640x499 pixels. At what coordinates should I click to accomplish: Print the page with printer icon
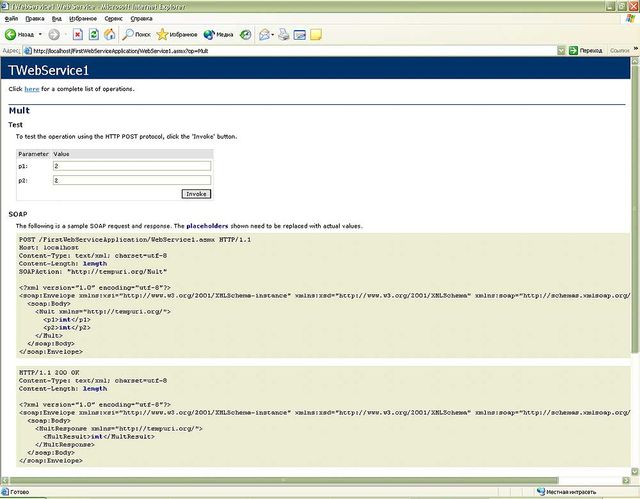click(284, 35)
